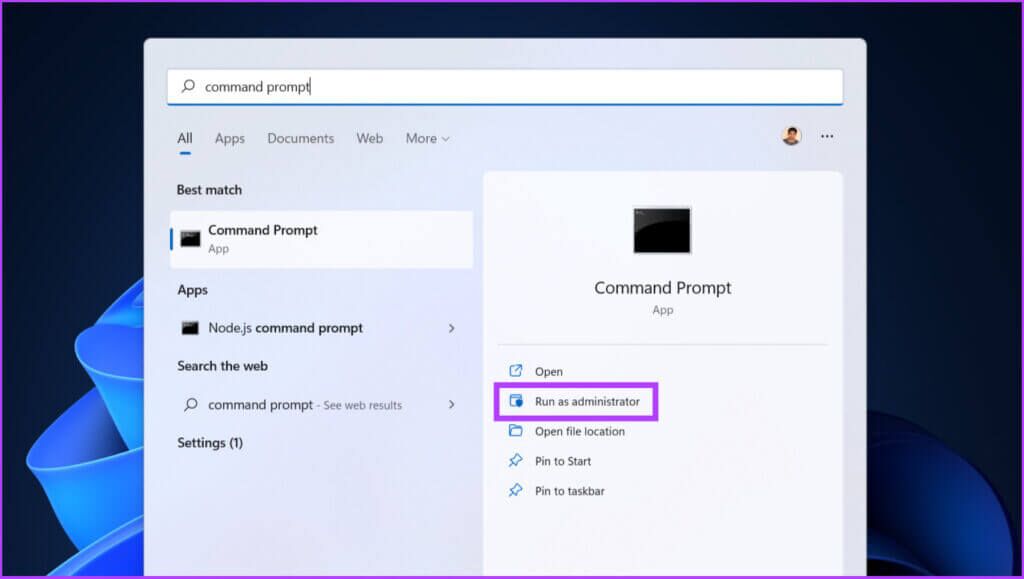Click the search magnifier icon in search box
Viewport: 1024px width, 579px height.
click(188, 86)
